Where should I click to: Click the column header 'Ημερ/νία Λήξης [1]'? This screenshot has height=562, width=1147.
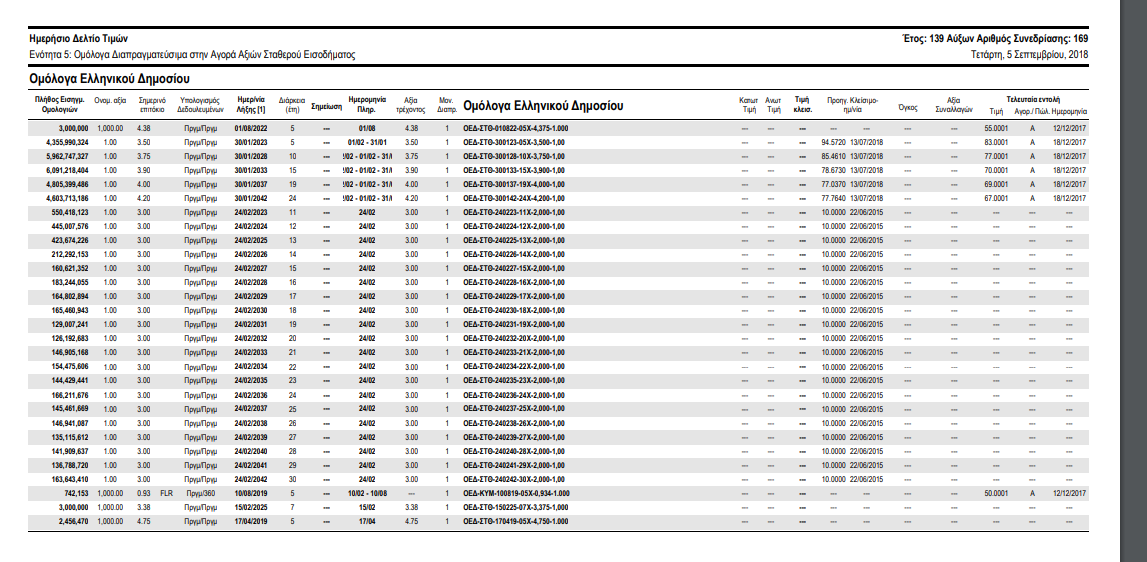coord(252,105)
